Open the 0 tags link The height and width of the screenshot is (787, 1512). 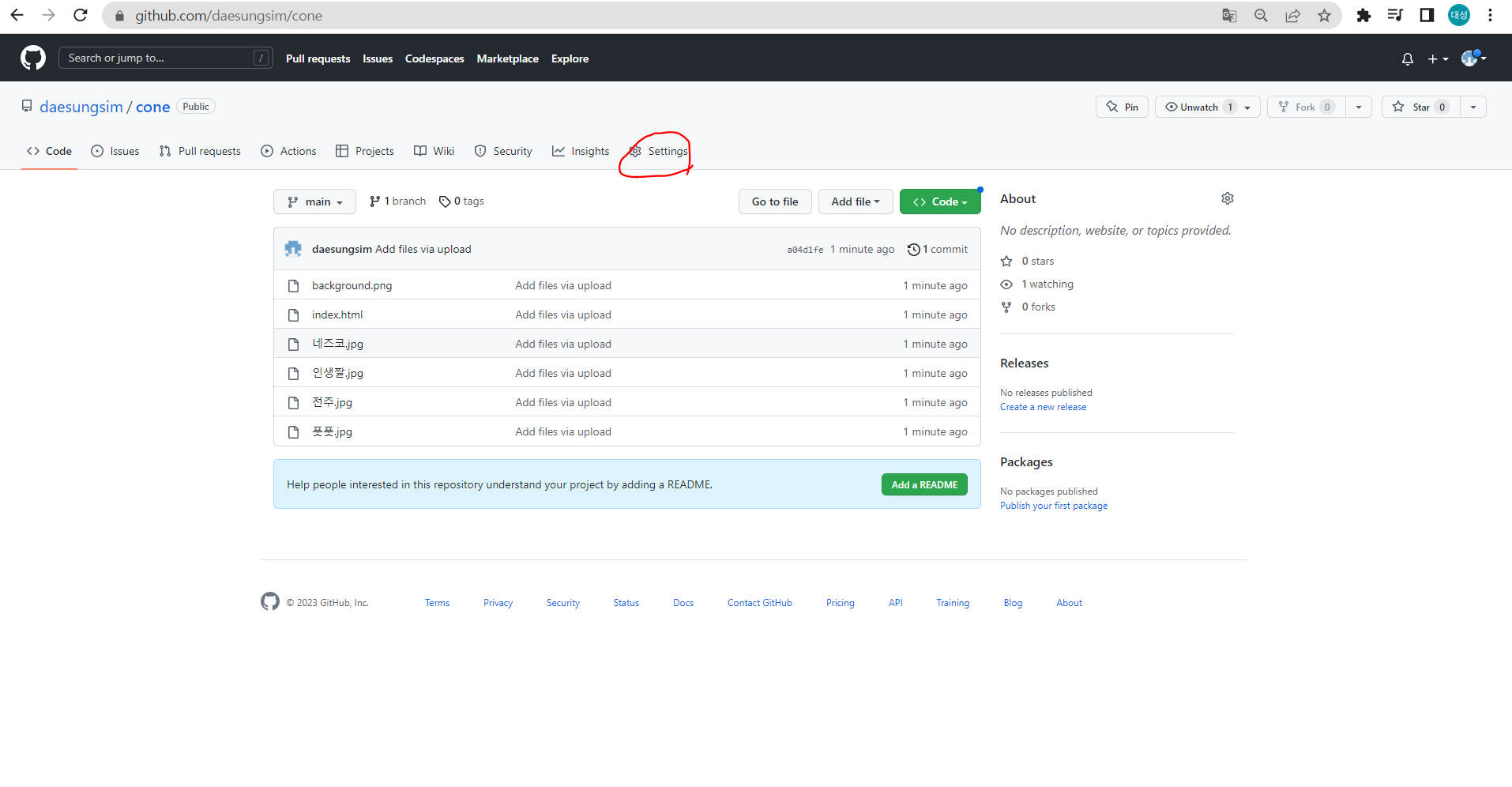click(x=461, y=201)
